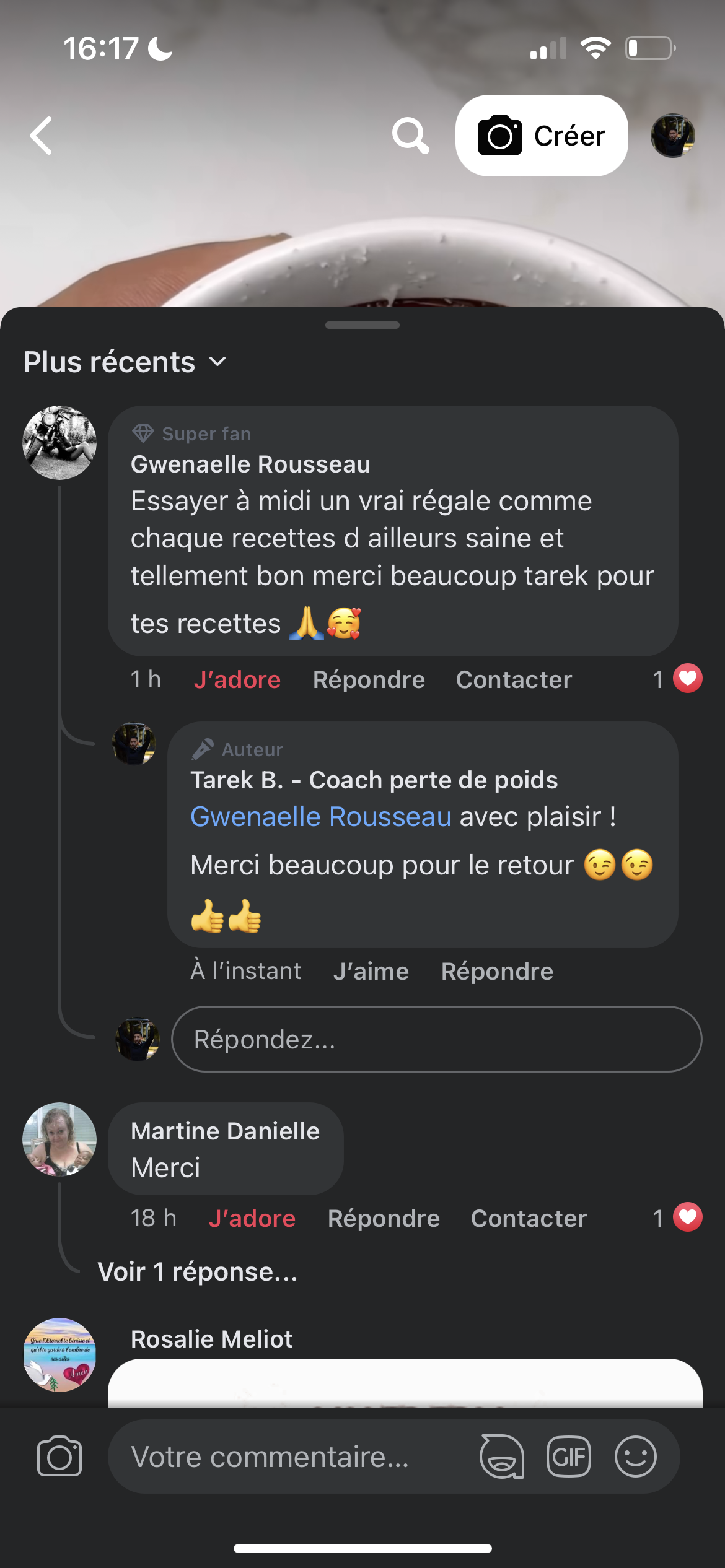The width and height of the screenshot is (725, 1568).
Task: Open search with the magnifier icon
Action: [x=410, y=136]
